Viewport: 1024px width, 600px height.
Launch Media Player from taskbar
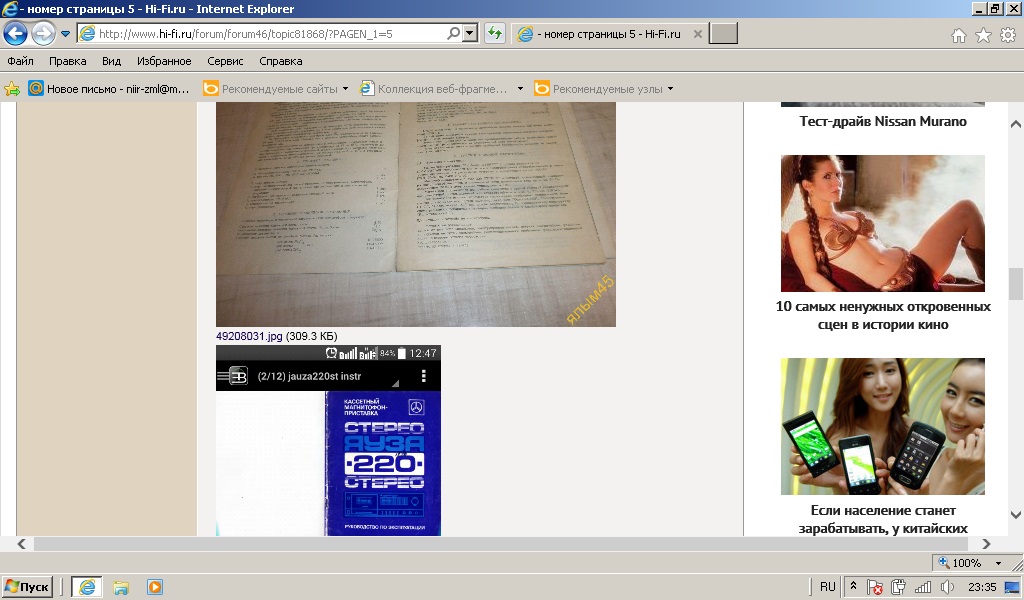pos(155,587)
